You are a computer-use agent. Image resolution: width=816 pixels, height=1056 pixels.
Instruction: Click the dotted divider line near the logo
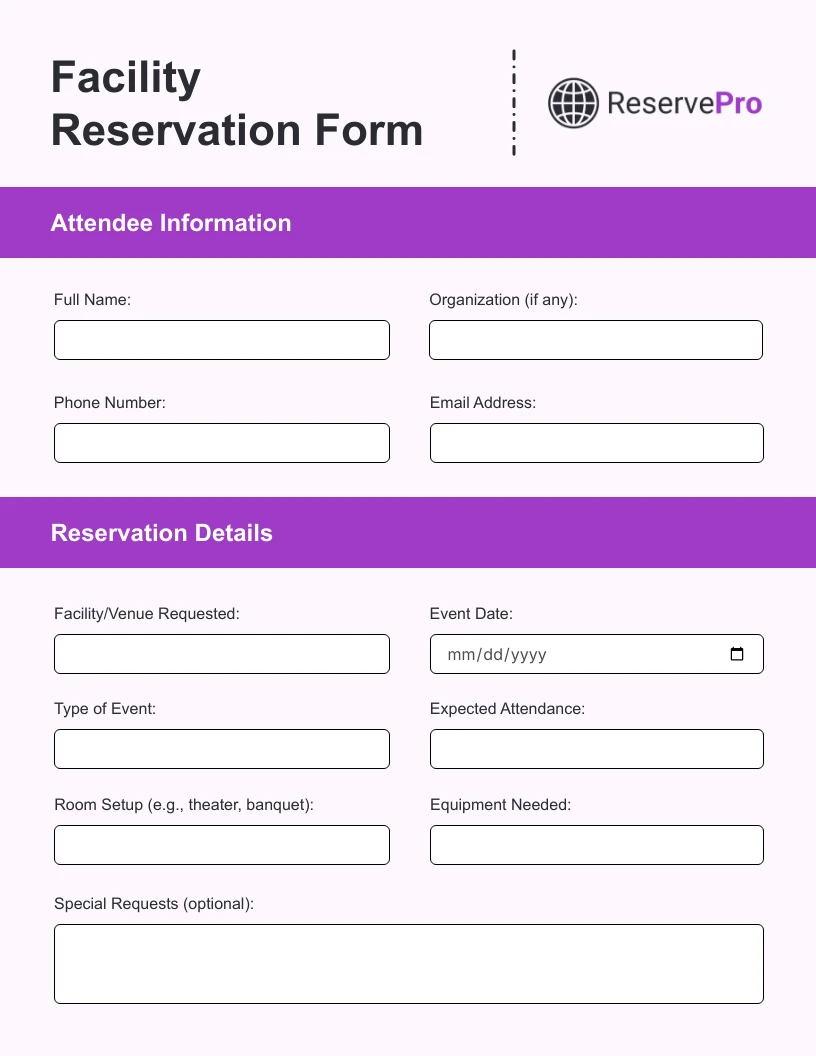coord(514,103)
